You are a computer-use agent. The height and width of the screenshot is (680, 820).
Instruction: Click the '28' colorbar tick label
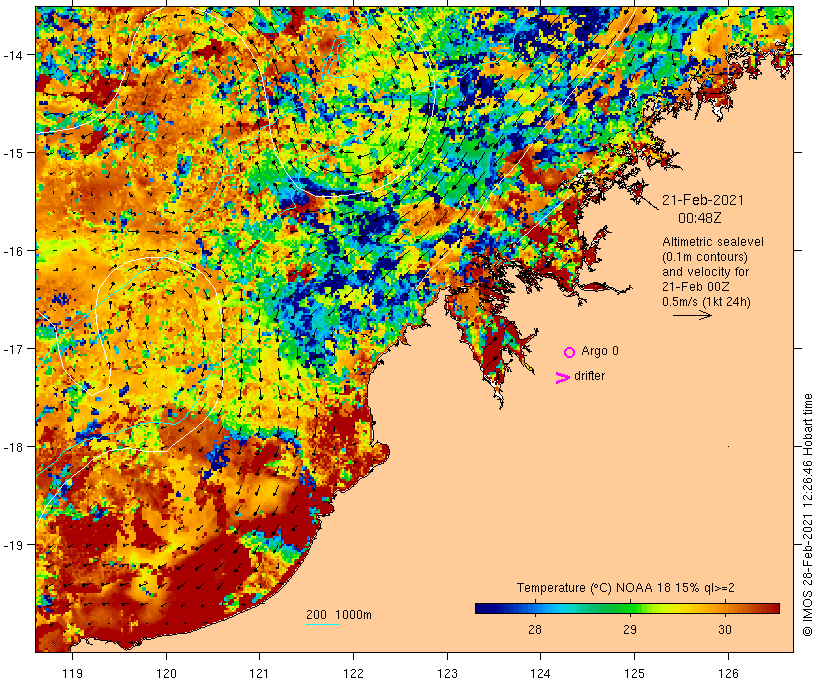534,629
